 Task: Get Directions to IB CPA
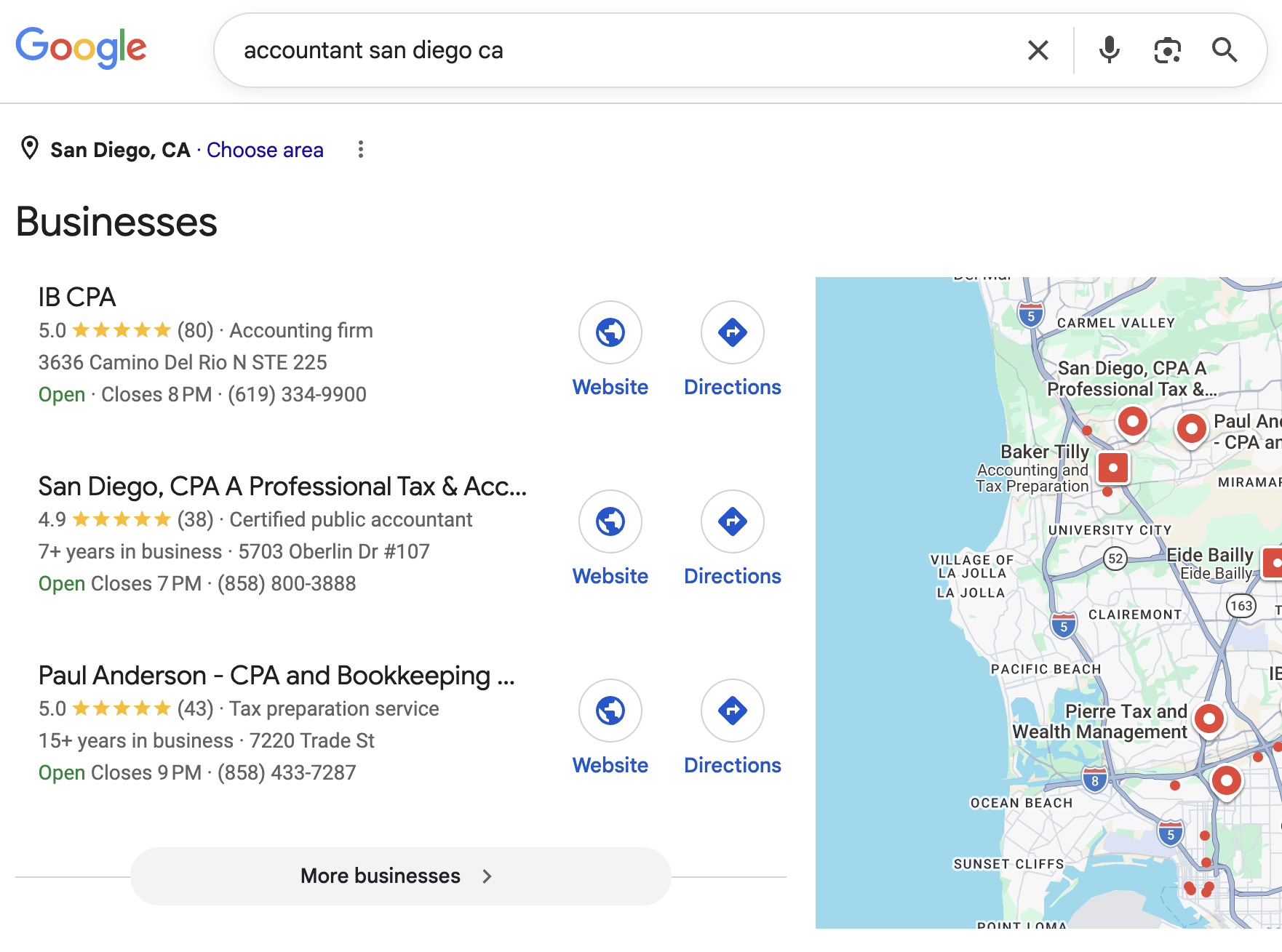(x=732, y=332)
